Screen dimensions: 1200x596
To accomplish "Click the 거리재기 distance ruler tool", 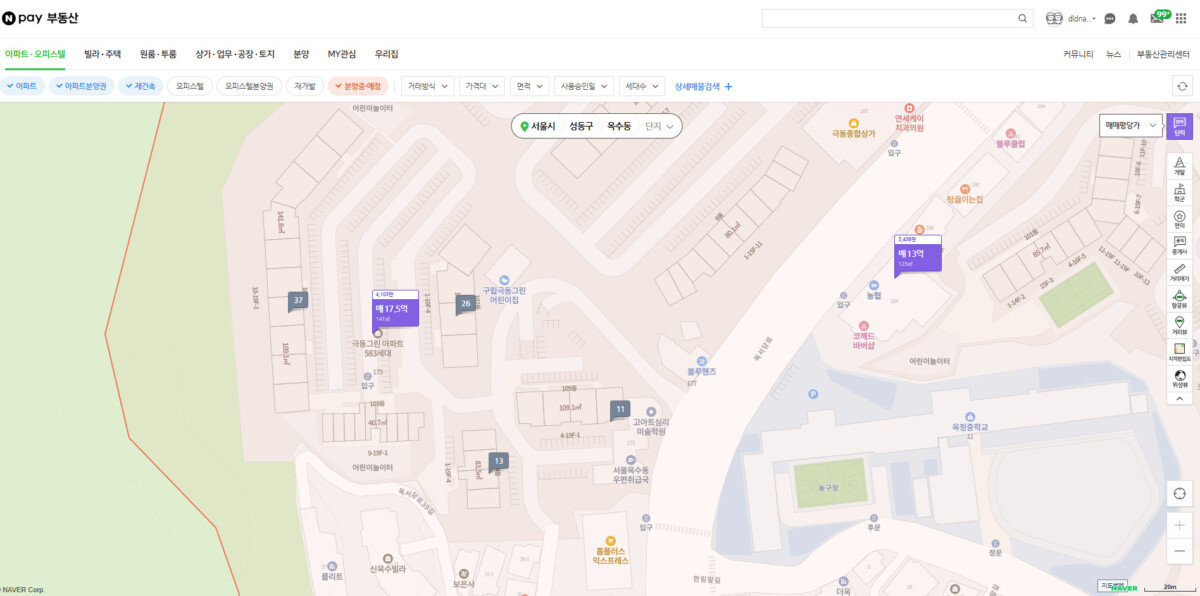I will (x=1179, y=273).
